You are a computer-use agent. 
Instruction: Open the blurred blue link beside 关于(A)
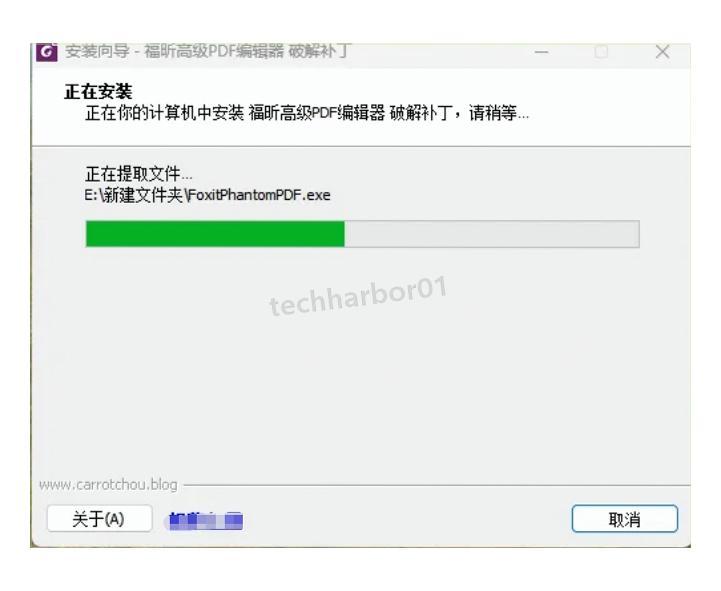[x=206, y=520]
